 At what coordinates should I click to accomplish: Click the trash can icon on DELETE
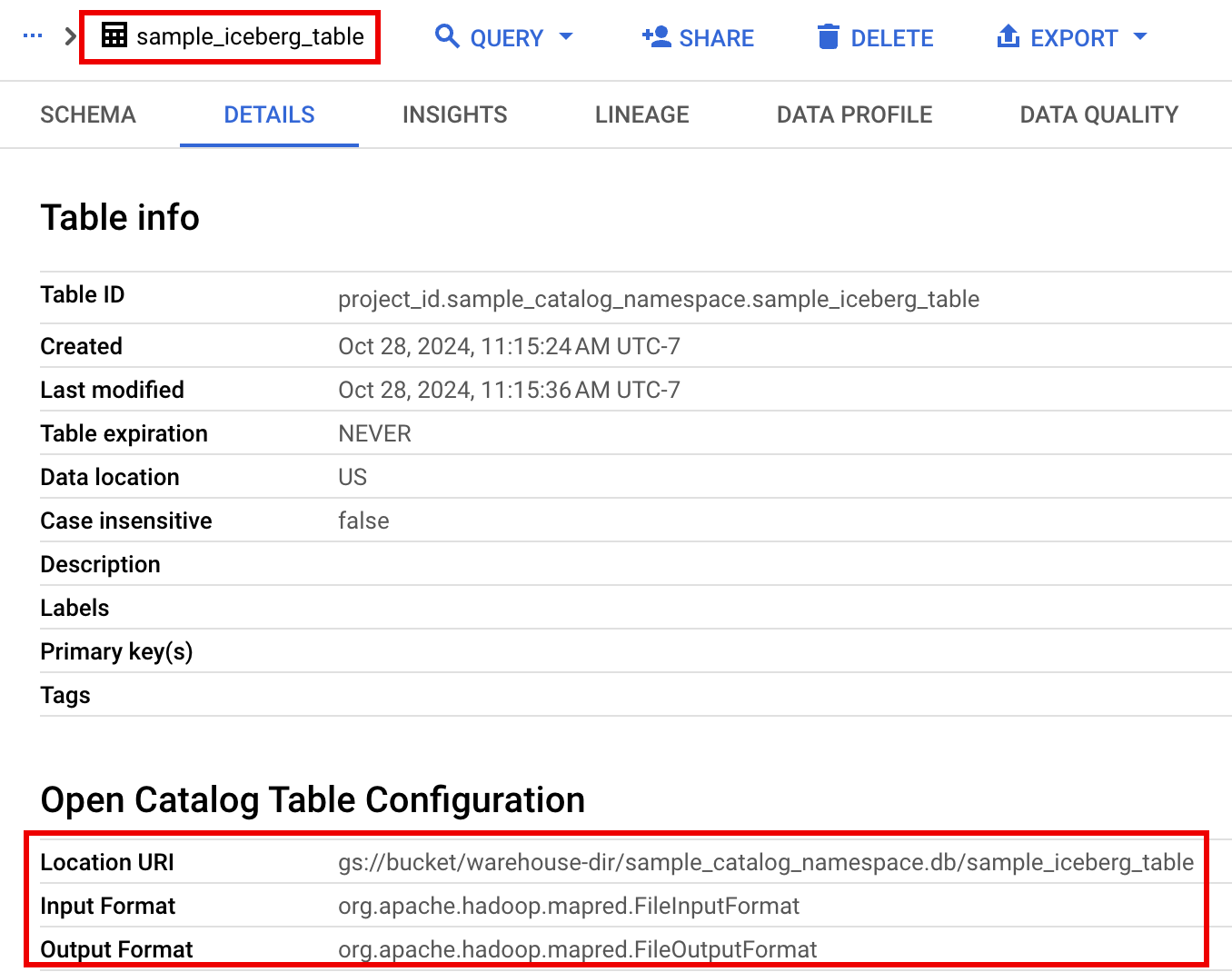828,37
